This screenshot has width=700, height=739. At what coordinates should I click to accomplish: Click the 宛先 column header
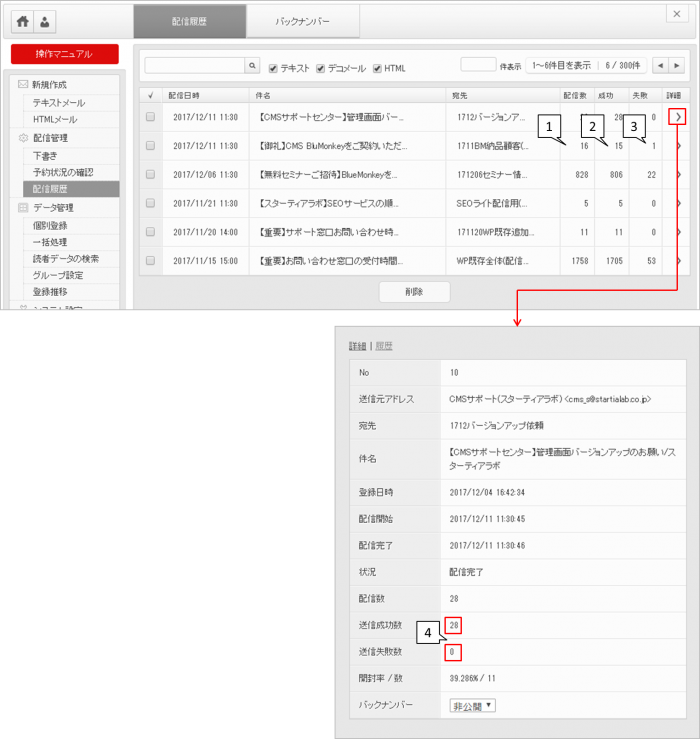coord(460,95)
